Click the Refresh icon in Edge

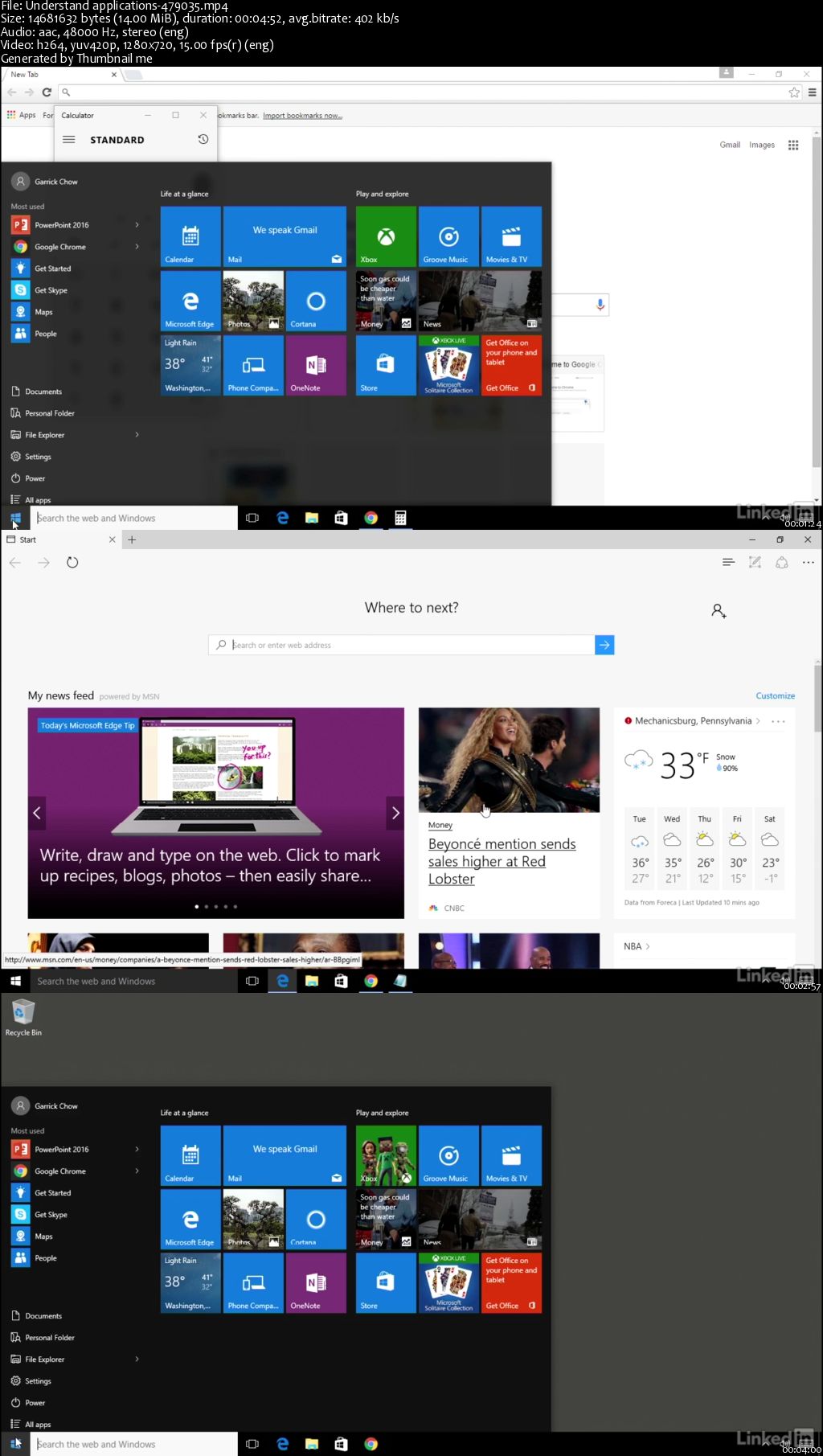(x=72, y=563)
